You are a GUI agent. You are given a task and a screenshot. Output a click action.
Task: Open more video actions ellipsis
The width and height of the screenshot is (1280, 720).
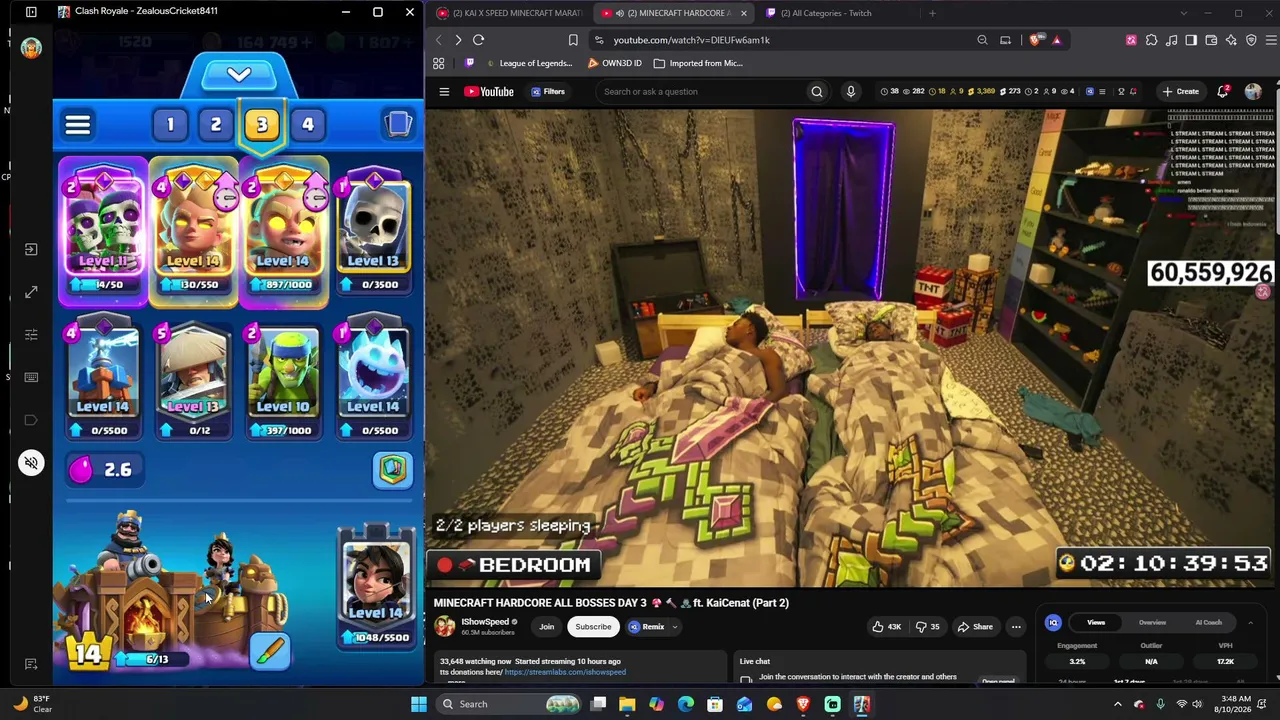point(1016,627)
